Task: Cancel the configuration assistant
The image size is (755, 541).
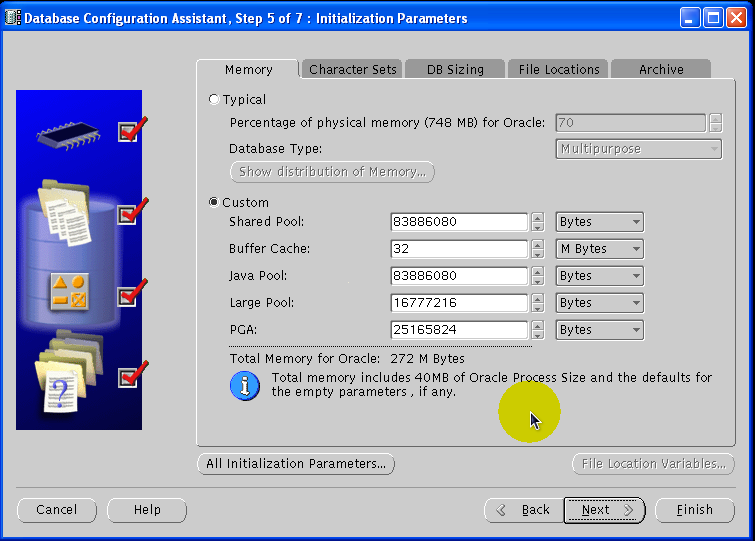Action: point(57,510)
